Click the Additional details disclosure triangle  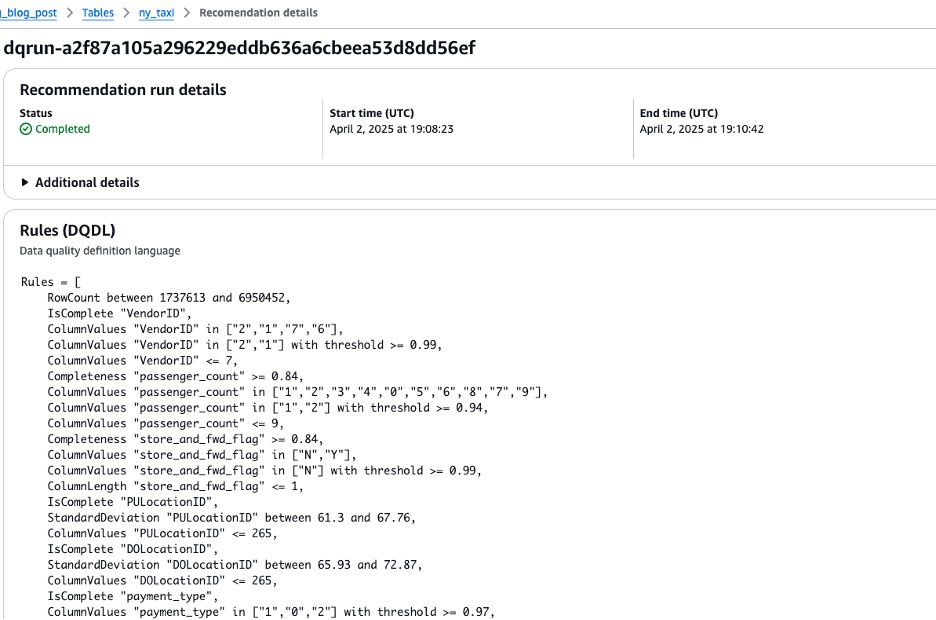24,183
